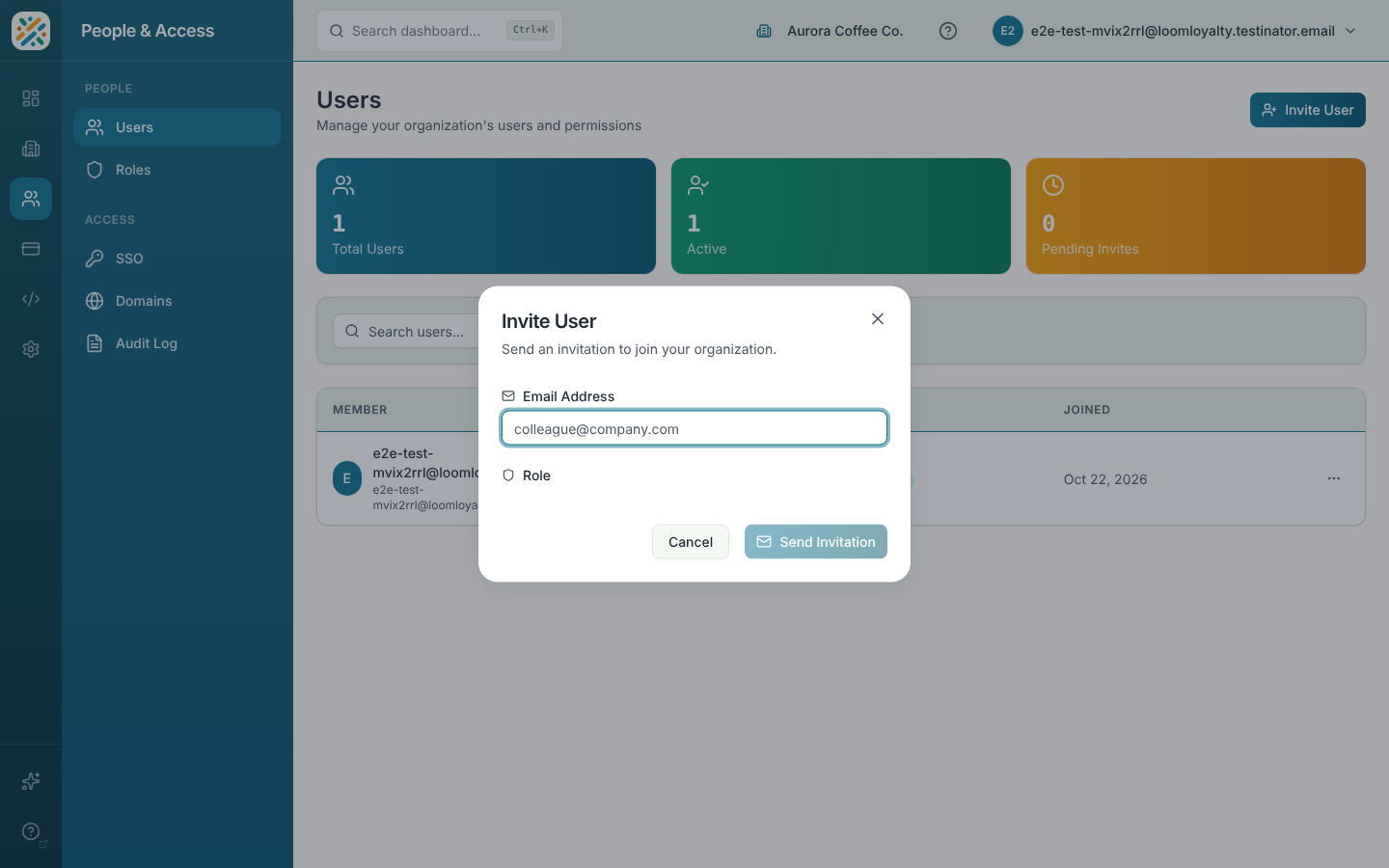The image size is (1389, 868).
Task: Open row actions ellipsis for e2e-test member
Action: (x=1334, y=478)
